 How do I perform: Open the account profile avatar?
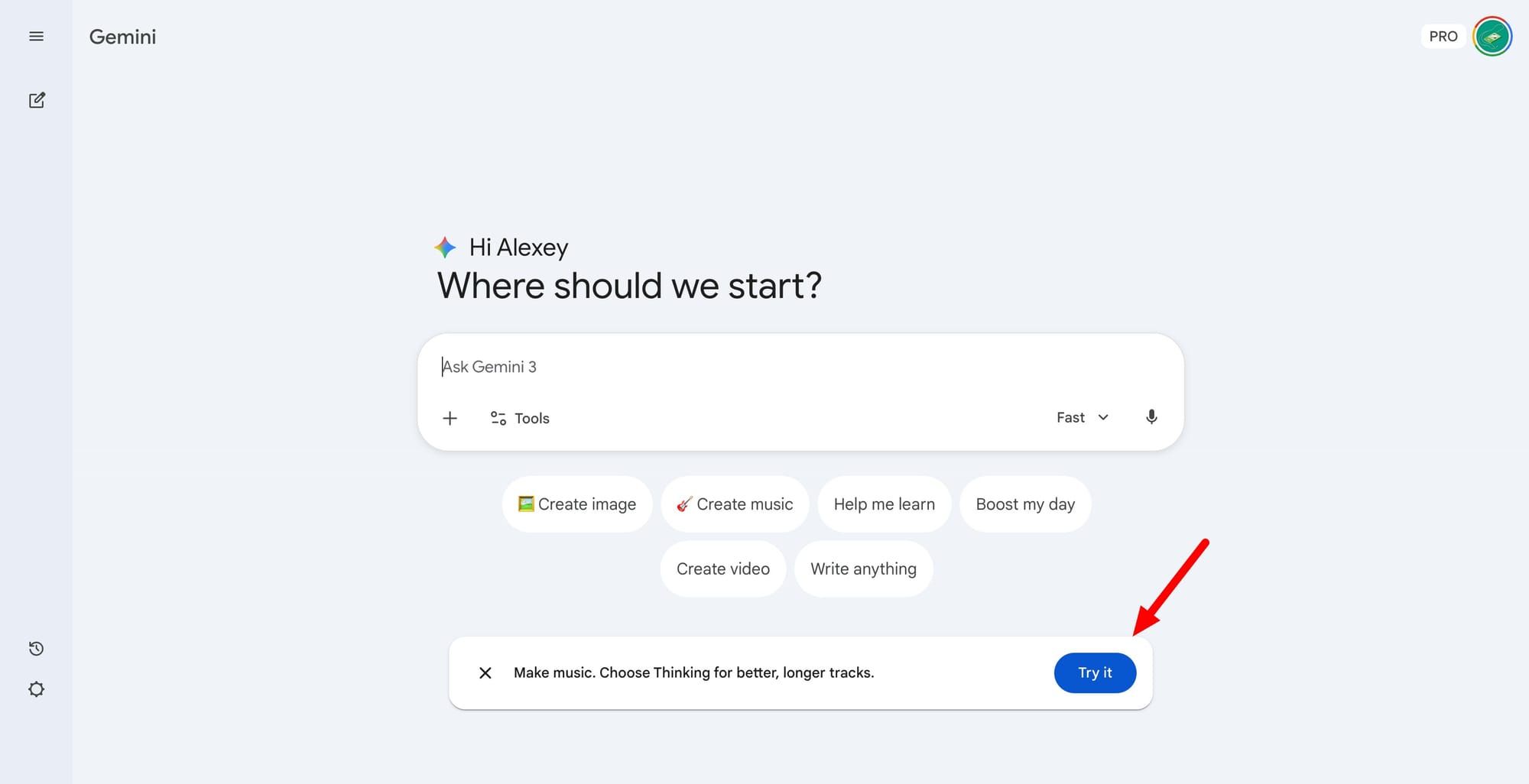pos(1492,37)
